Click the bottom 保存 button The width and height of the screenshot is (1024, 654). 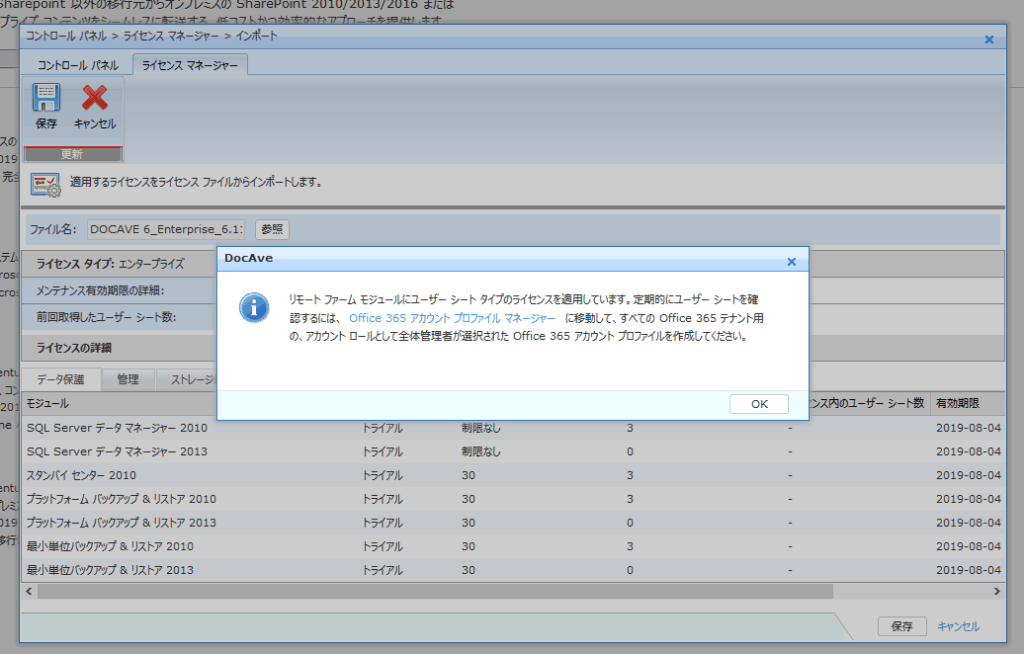click(902, 626)
